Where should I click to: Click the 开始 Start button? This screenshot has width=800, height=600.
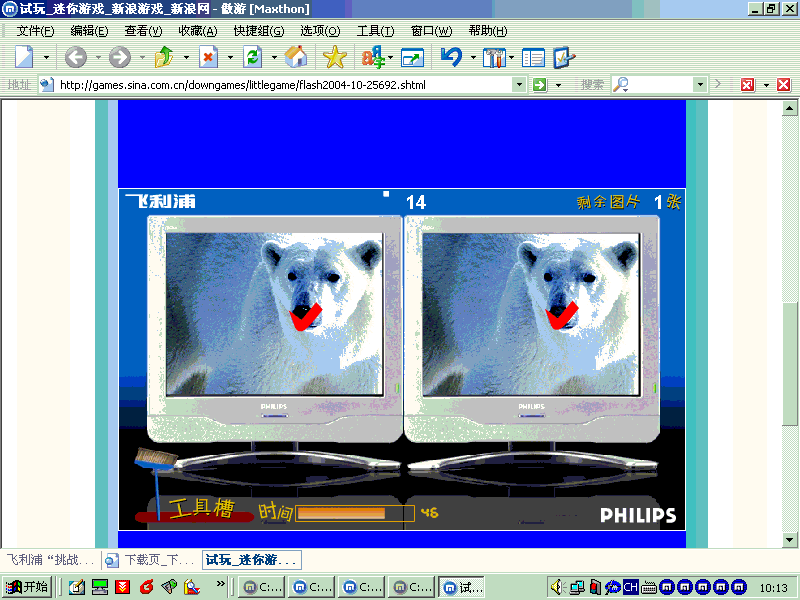coord(27,587)
